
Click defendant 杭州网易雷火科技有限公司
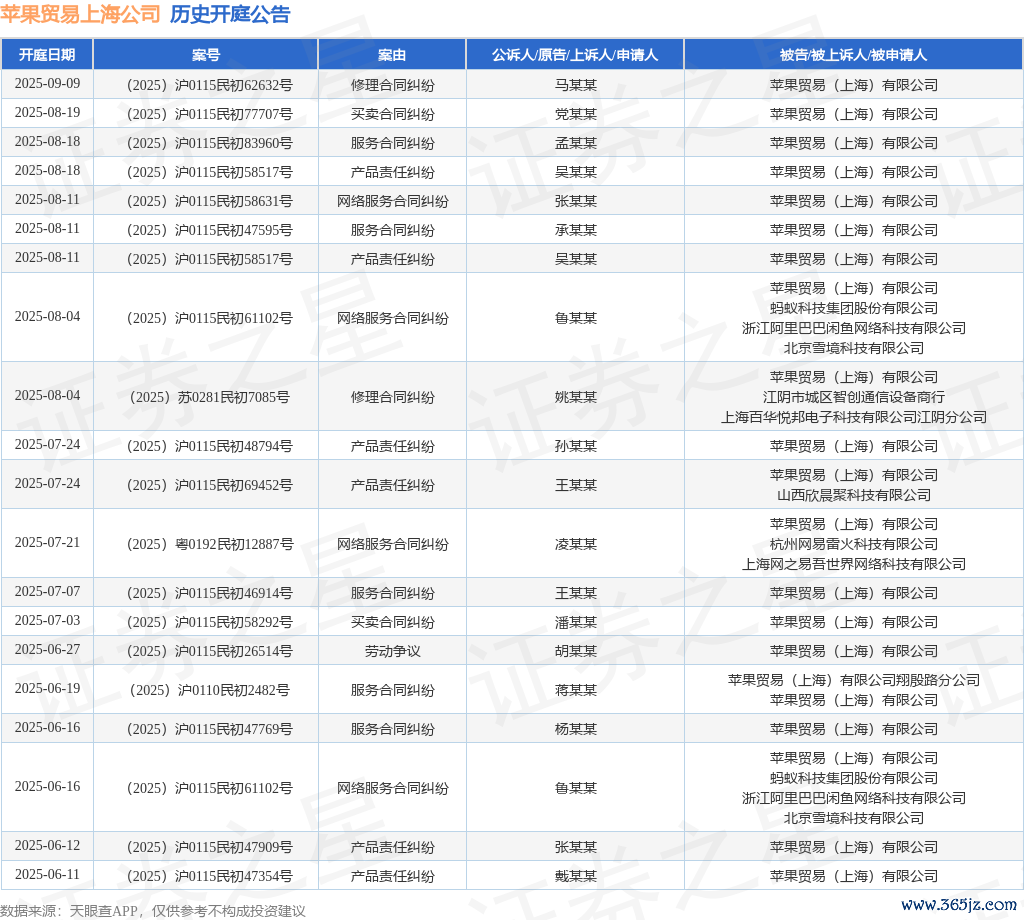[853, 544]
